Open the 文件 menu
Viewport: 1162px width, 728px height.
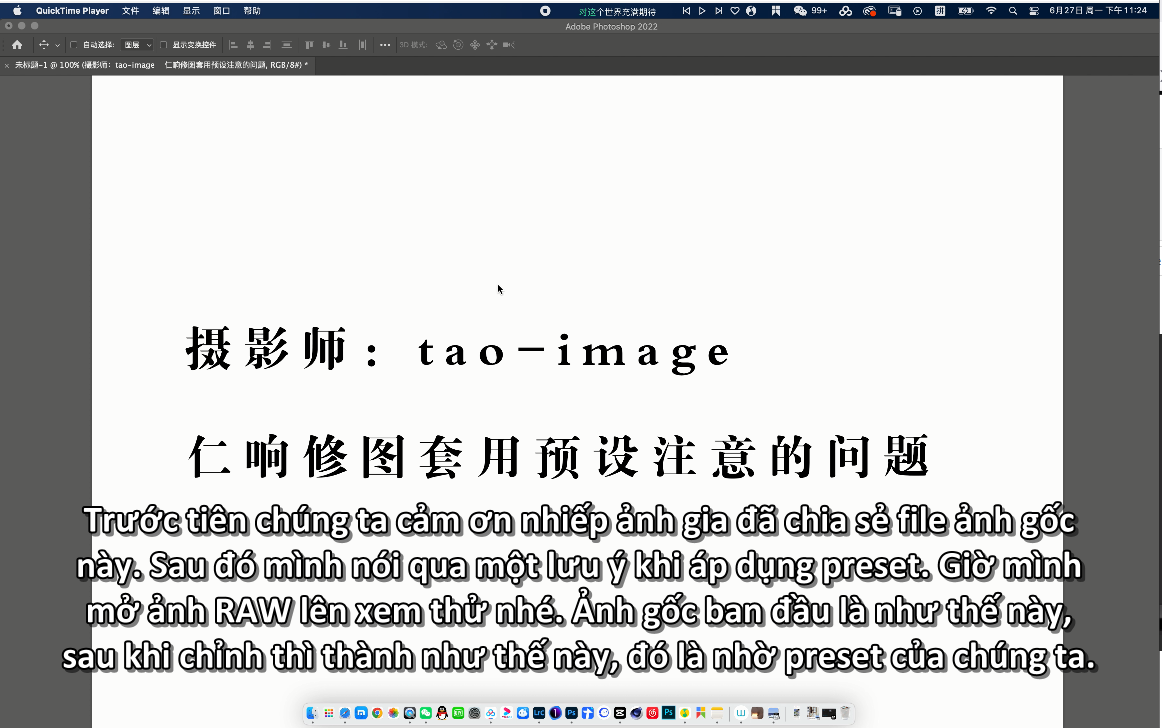click(130, 10)
